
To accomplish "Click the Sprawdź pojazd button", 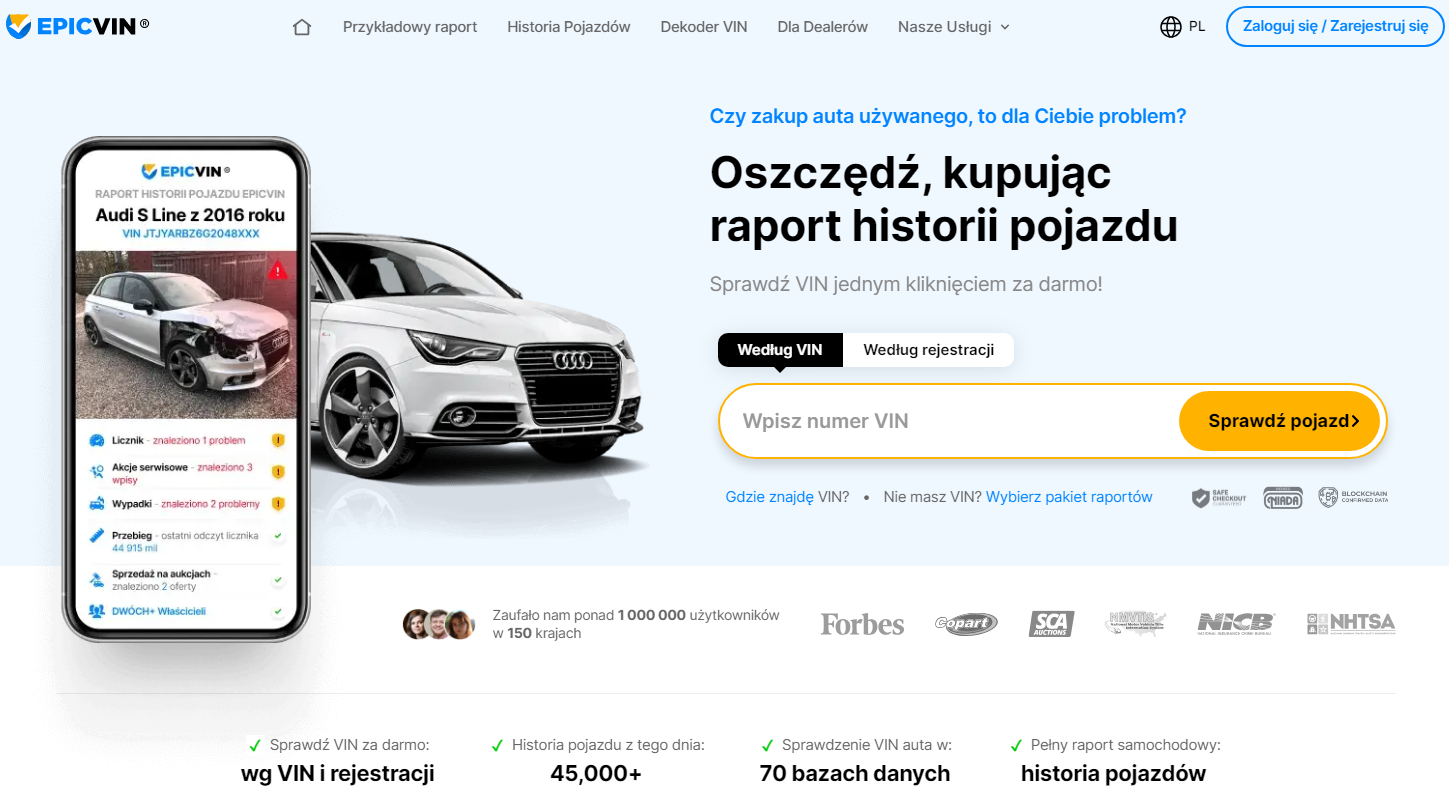I will (x=1280, y=421).
